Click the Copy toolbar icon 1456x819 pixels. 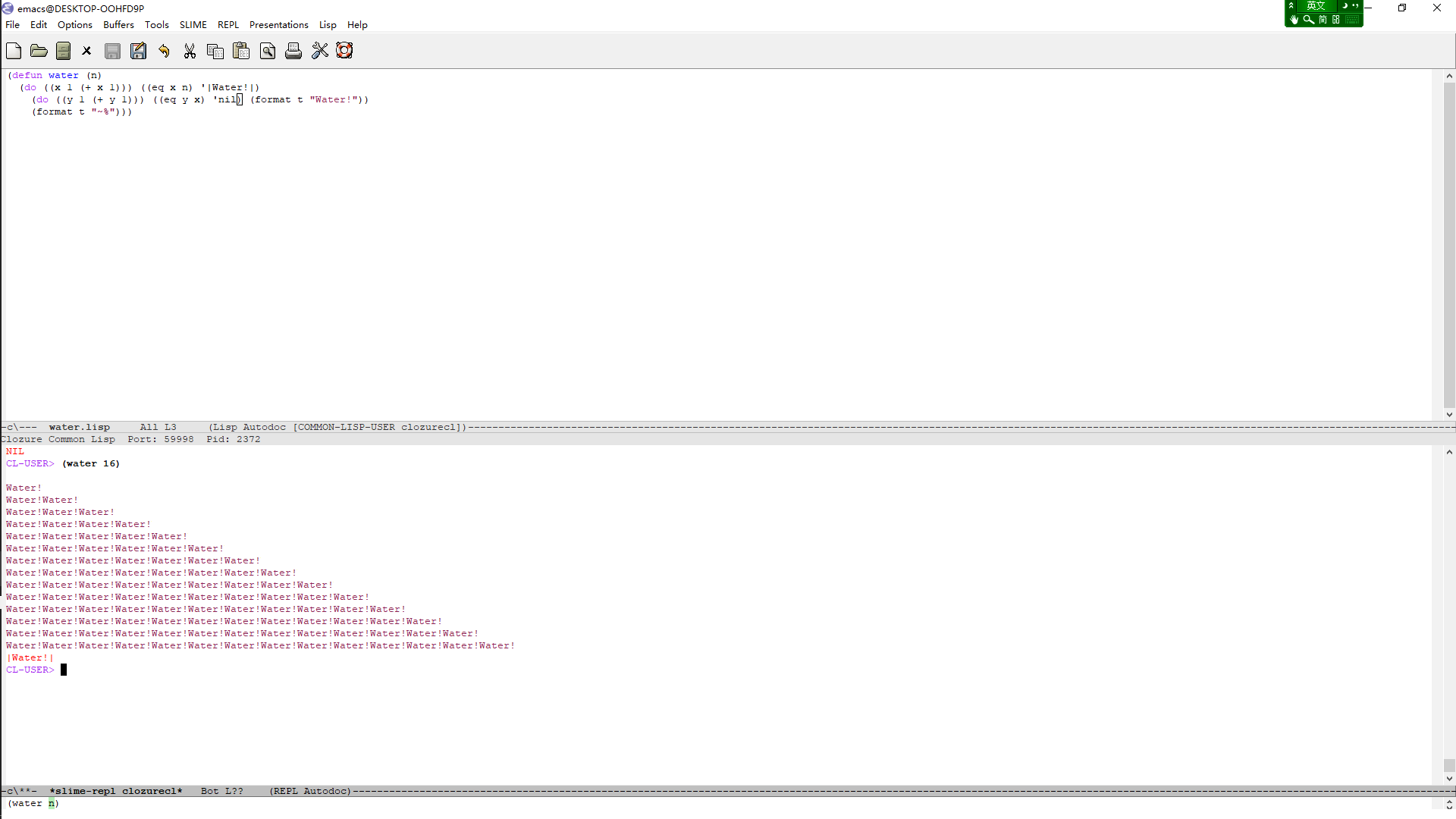tap(215, 51)
